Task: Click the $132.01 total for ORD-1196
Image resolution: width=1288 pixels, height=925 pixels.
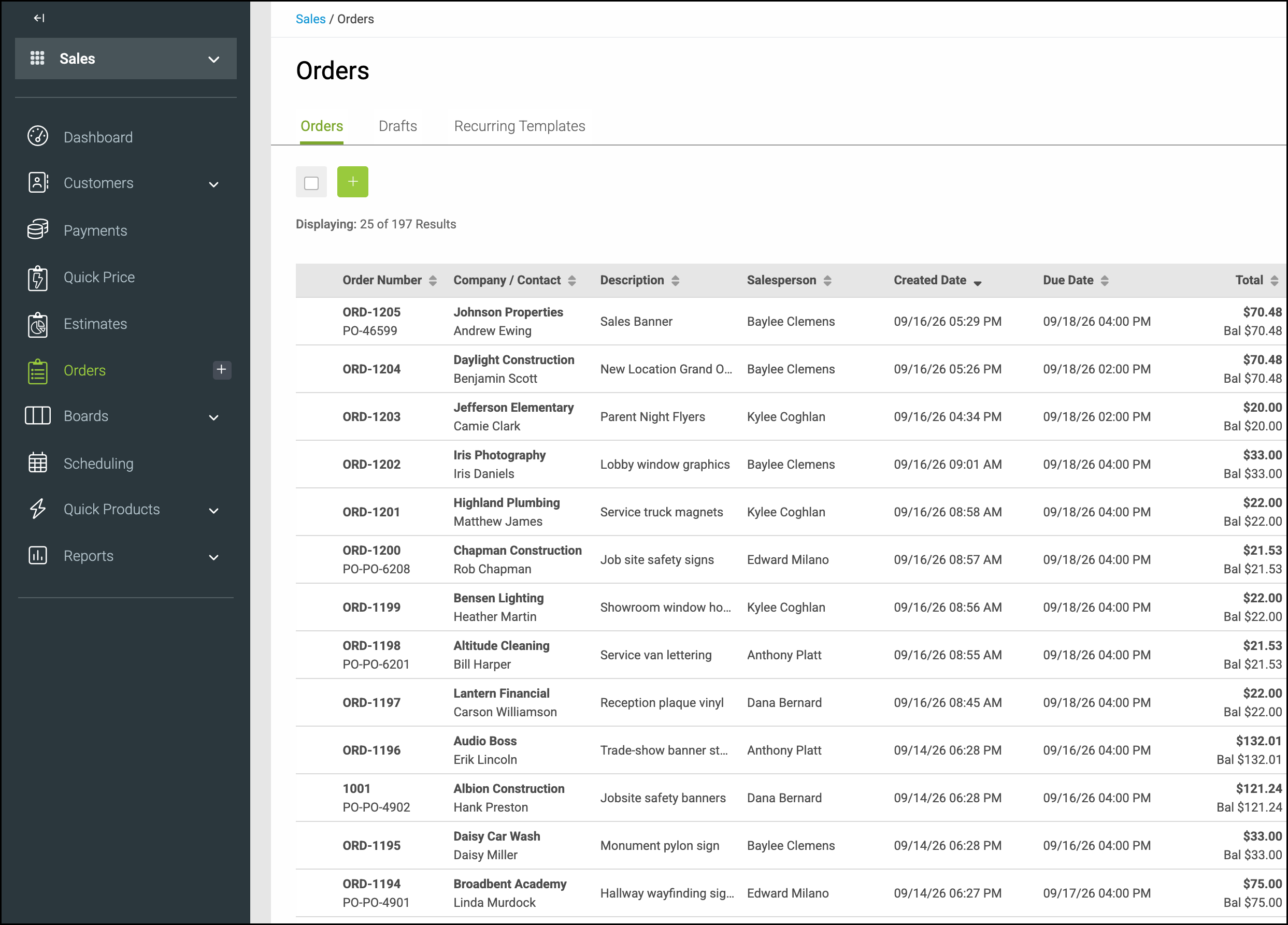Action: coord(1258,741)
